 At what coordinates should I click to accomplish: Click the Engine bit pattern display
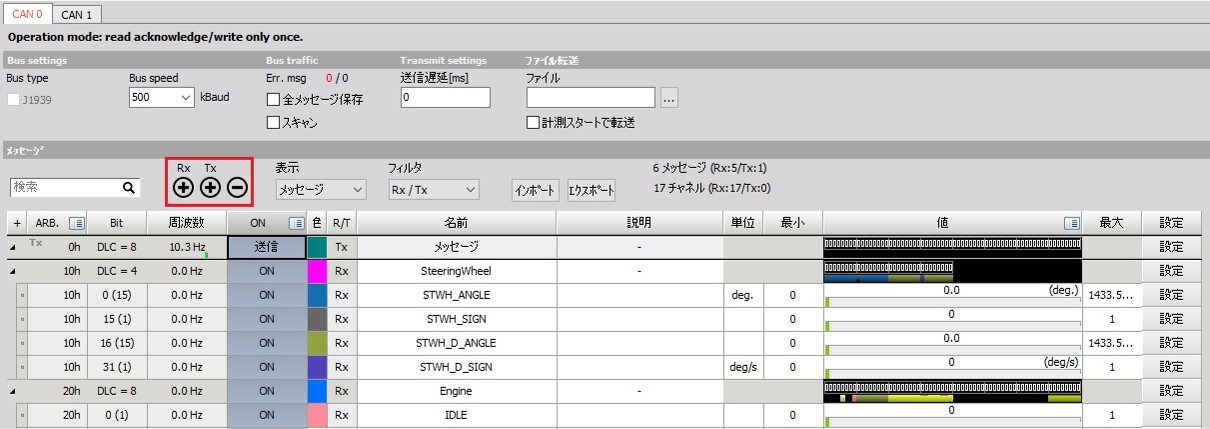pyautogui.click(x=953, y=391)
